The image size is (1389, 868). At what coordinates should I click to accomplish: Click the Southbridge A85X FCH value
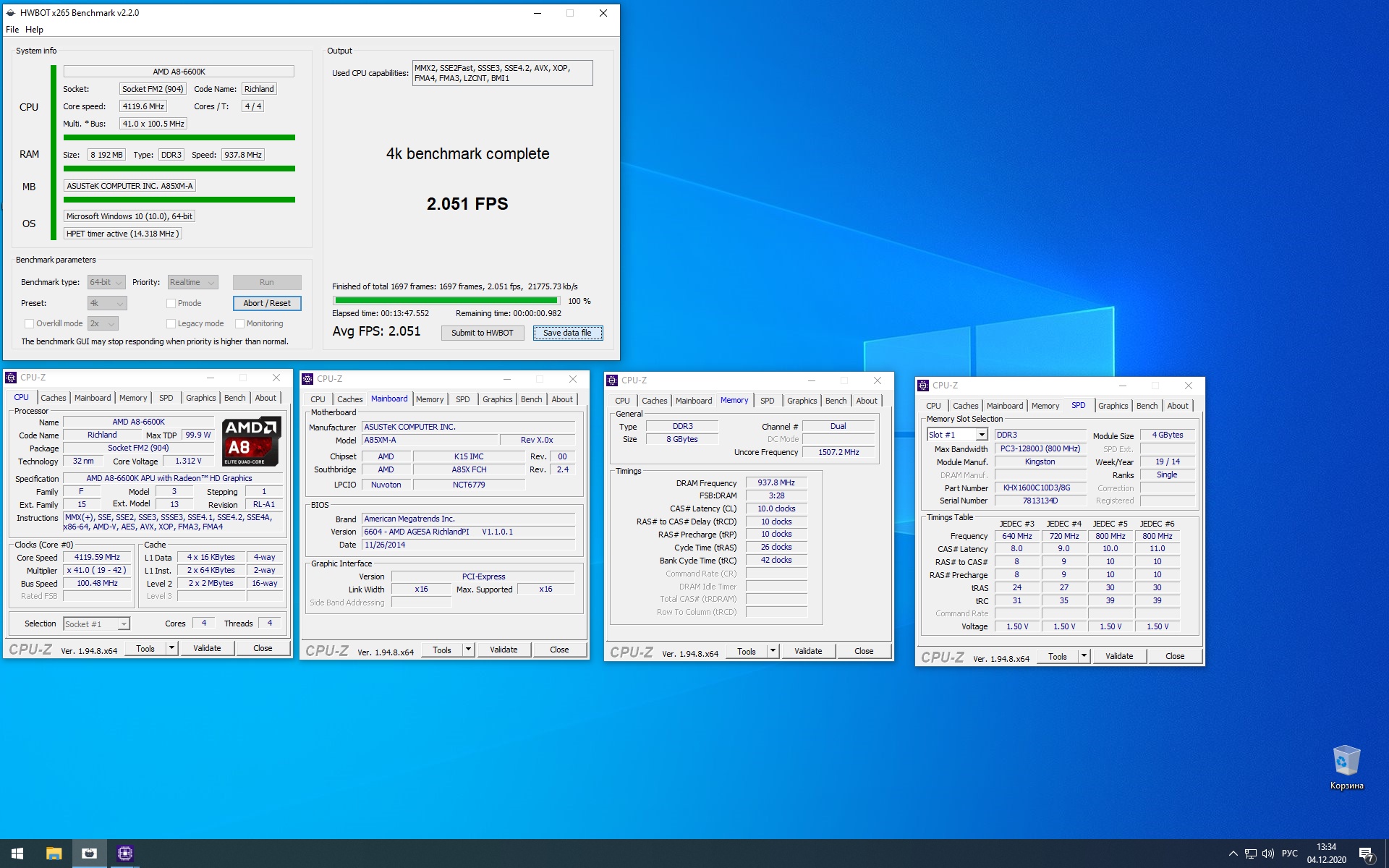click(x=469, y=469)
